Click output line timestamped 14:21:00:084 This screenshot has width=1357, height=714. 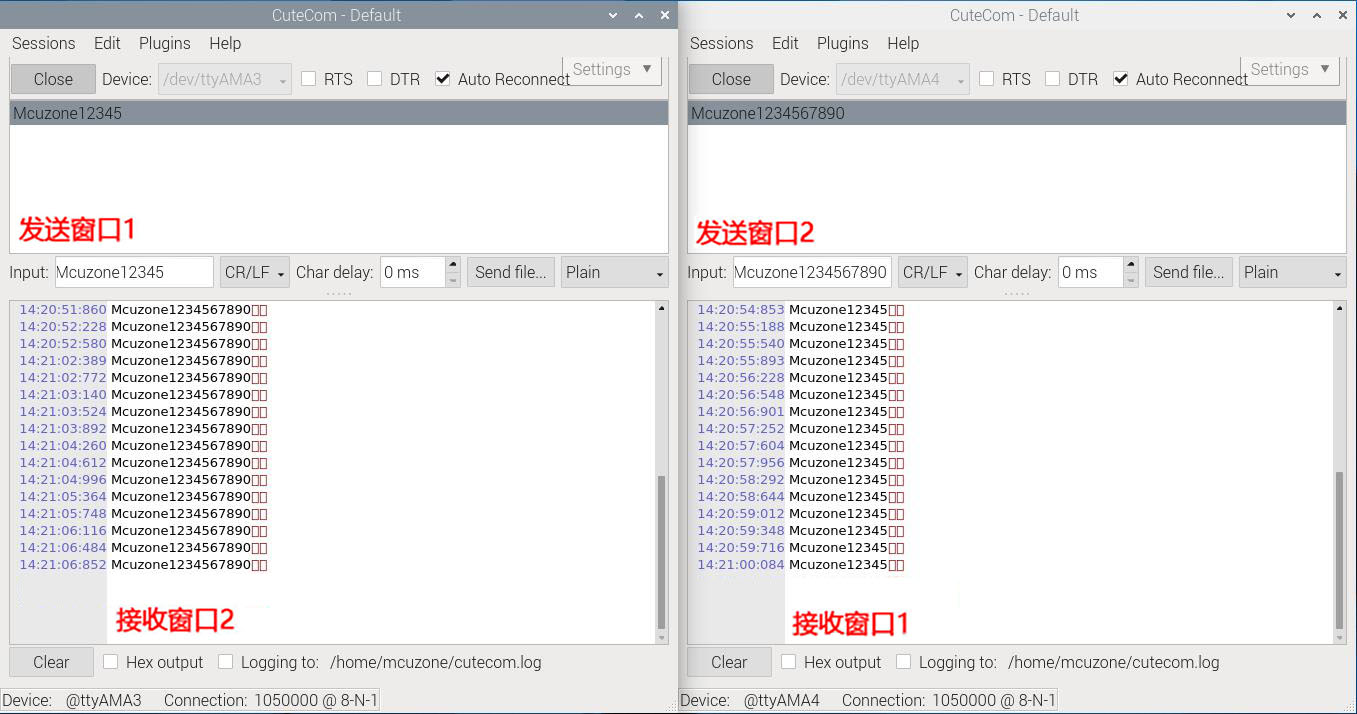800,565
